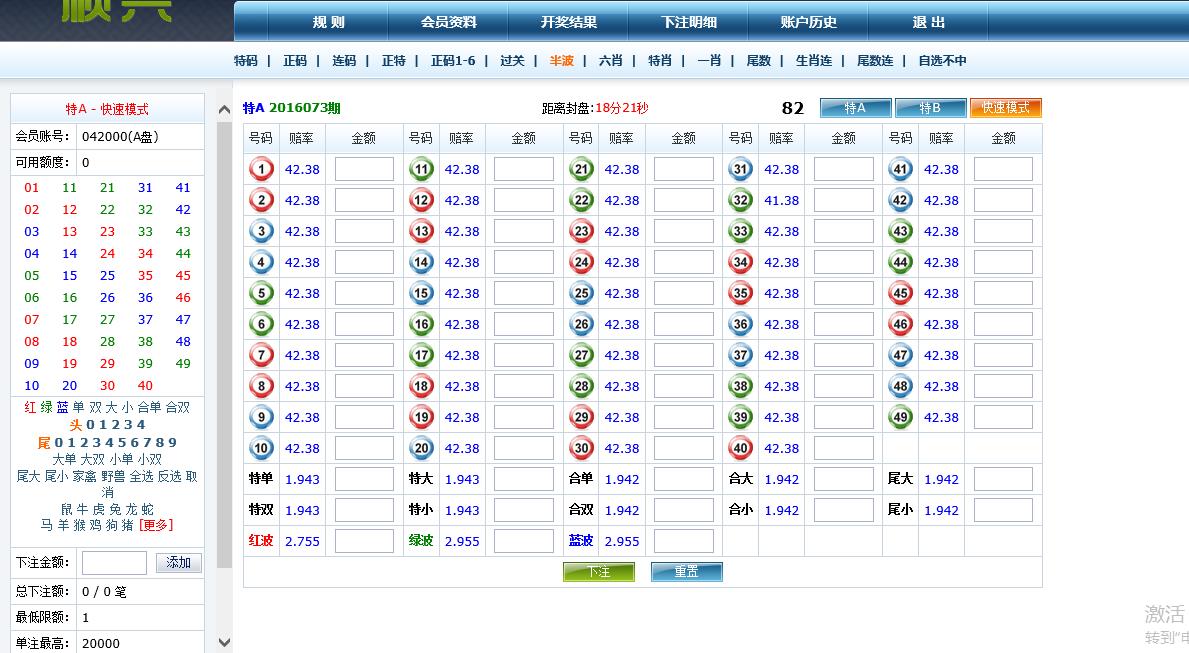The height and width of the screenshot is (653, 1189).
Task: Click the green ball number 22 icon
Action: 581,200
